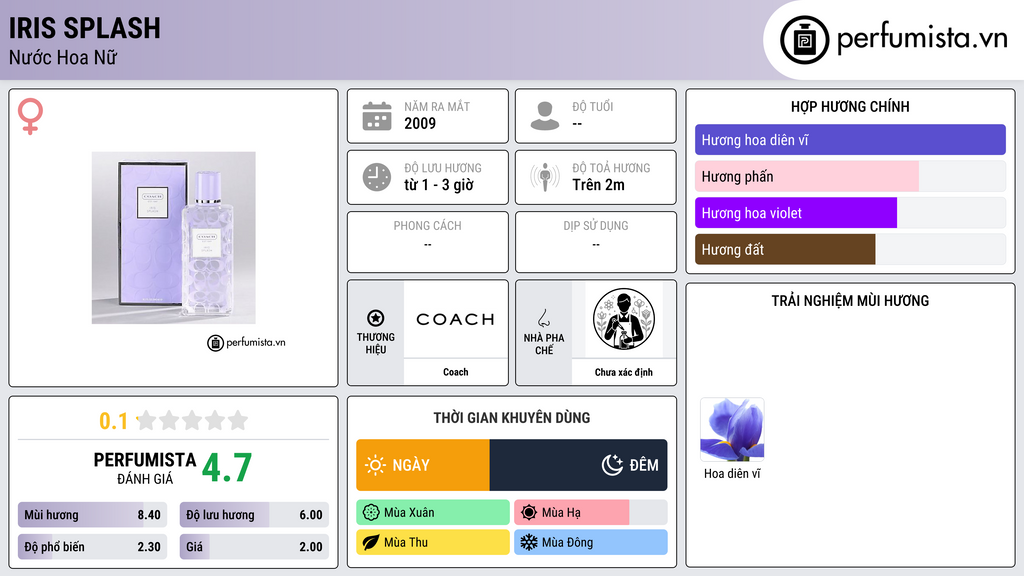Select the blue Mùa Đông season bar
The height and width of the screenshot is (576, 1024).
click(591, 542)
